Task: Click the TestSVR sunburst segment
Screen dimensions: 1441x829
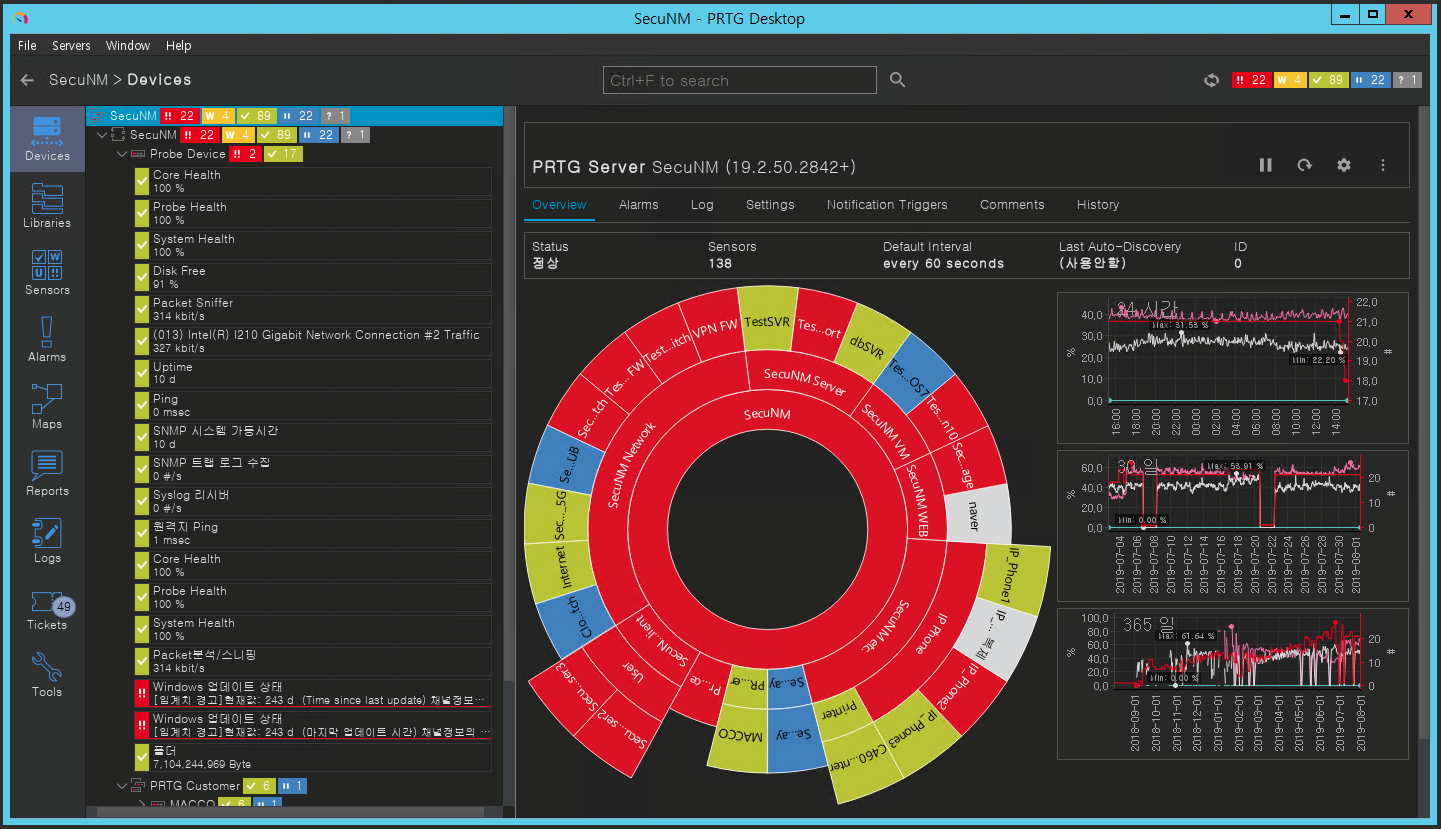Action: [768, 321]
